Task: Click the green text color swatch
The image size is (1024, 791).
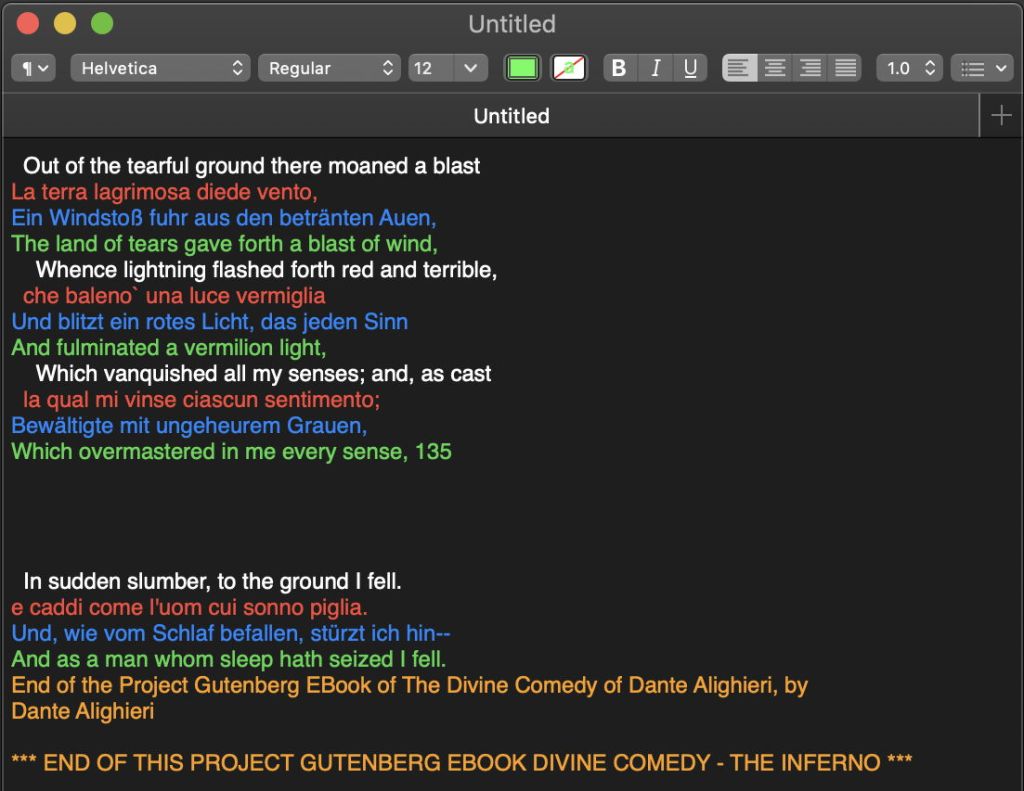Action: [522, 68]
